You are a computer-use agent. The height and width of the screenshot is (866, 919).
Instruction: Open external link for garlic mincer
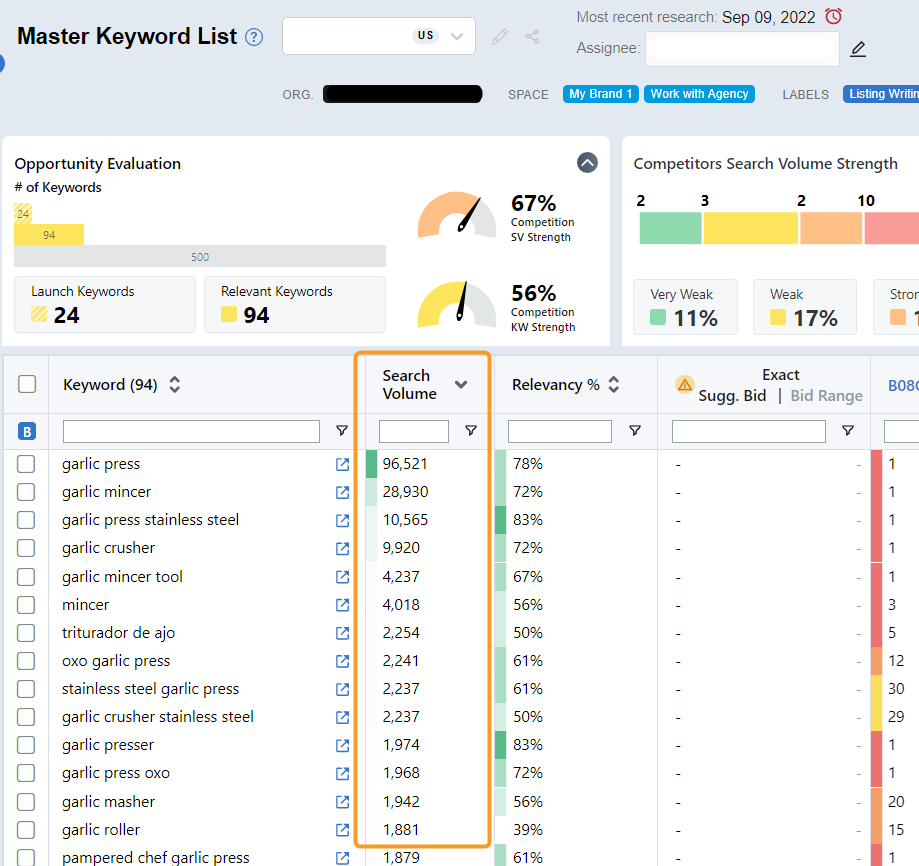[x=342, y=492]
